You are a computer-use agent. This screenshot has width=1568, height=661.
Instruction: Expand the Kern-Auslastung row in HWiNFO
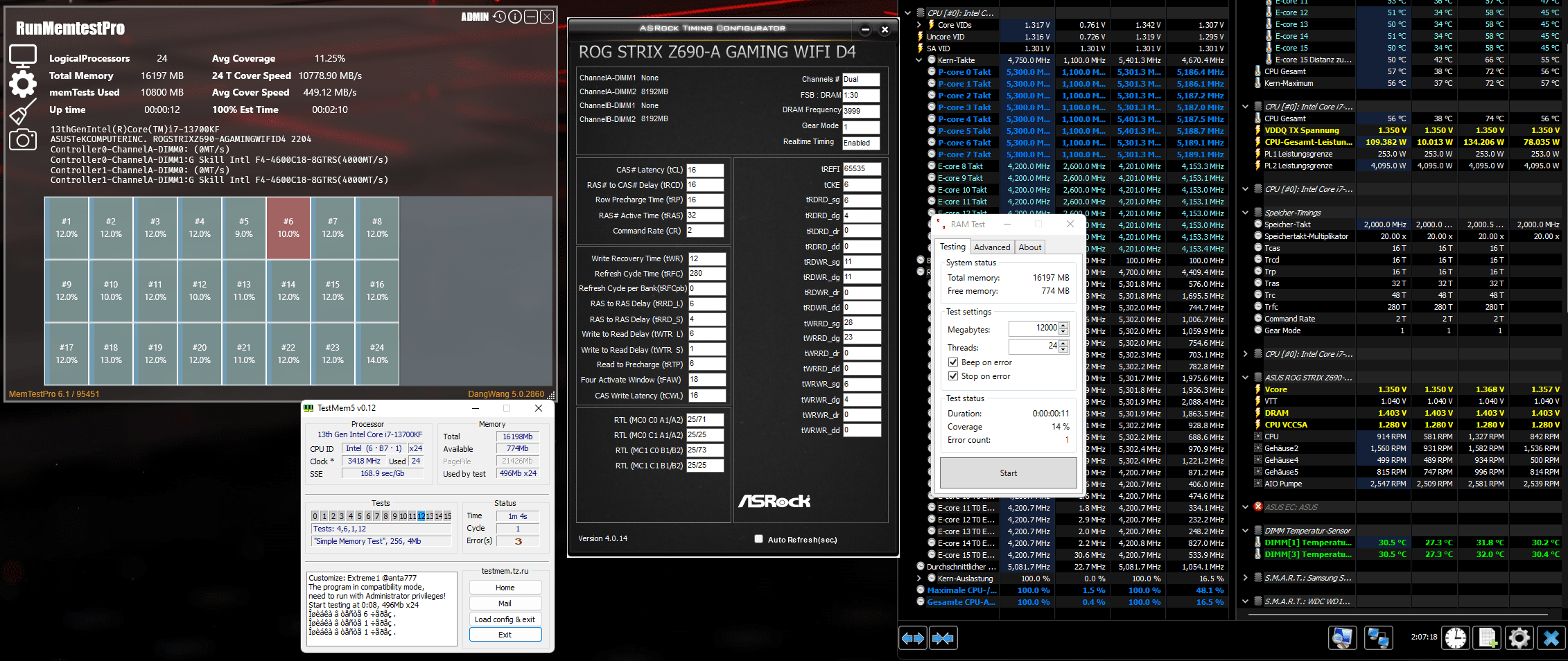pyautogui.click(x=919, y=579)
